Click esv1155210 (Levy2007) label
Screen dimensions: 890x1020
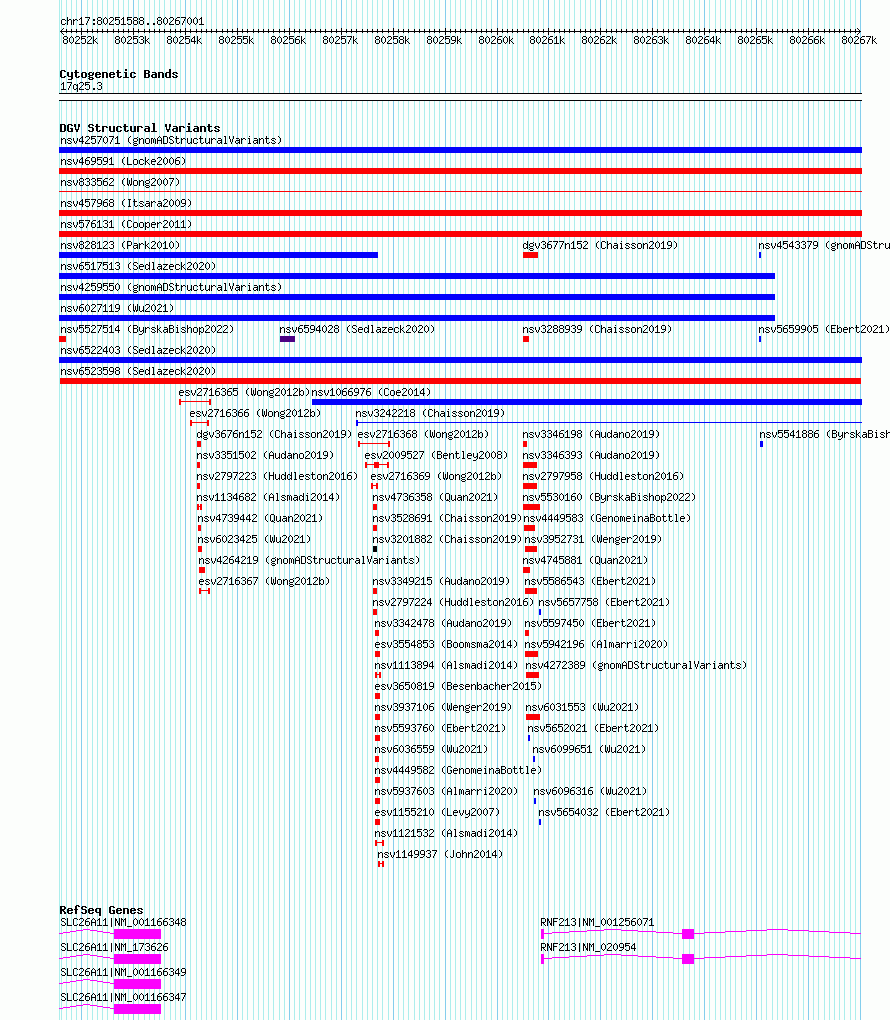pos(437,812)
